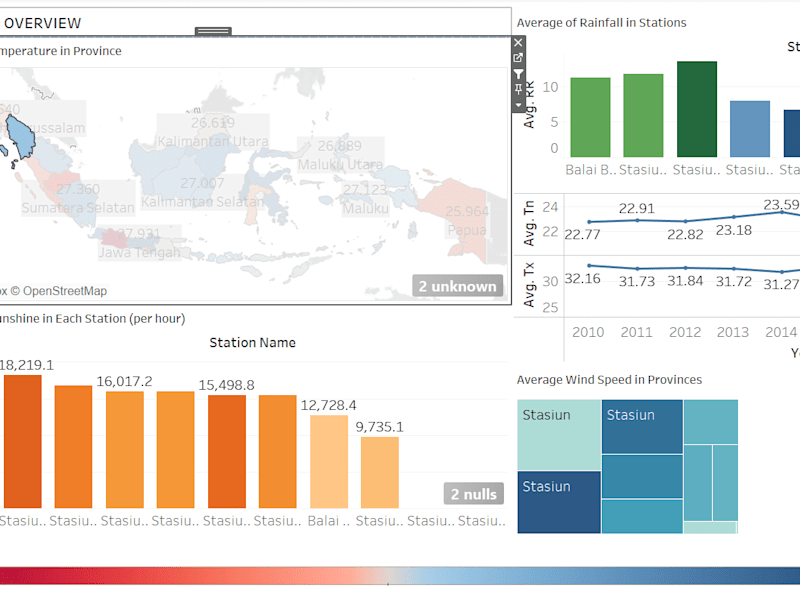The height and width of the screenshot is (600, 800).
Task: Click the Balai .. sunshine axis label
Action: pos(329,521)
